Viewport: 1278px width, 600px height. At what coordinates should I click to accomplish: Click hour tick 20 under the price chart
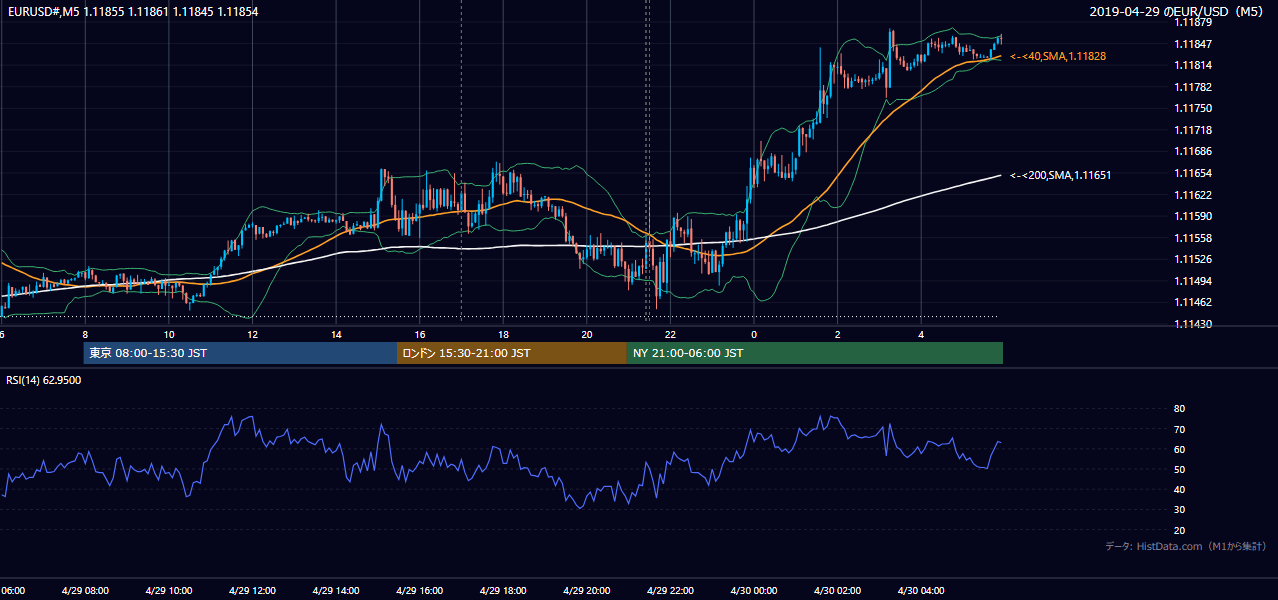coord(587,334)
